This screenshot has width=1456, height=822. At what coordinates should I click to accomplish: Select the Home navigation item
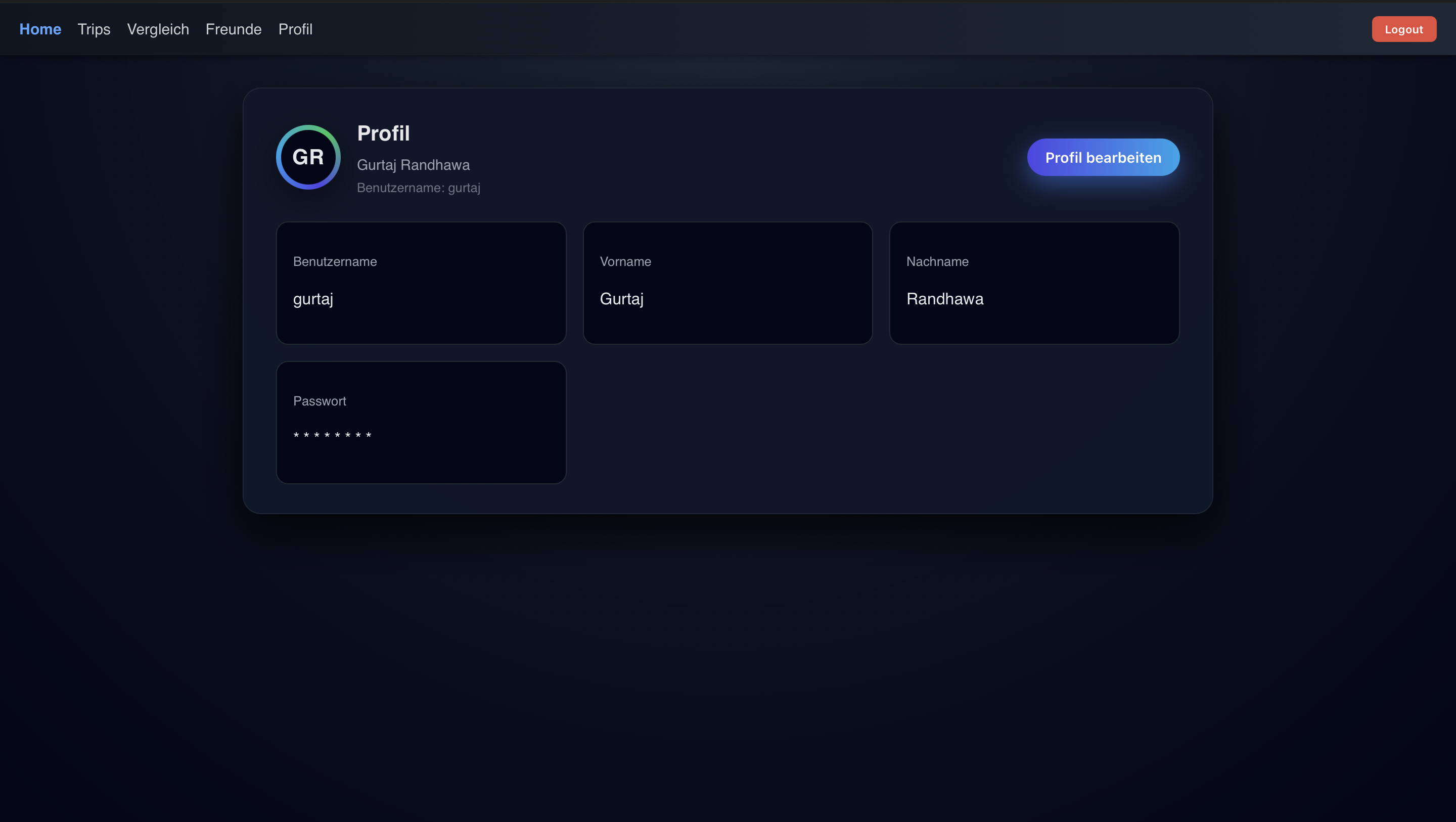click(40, 29)
